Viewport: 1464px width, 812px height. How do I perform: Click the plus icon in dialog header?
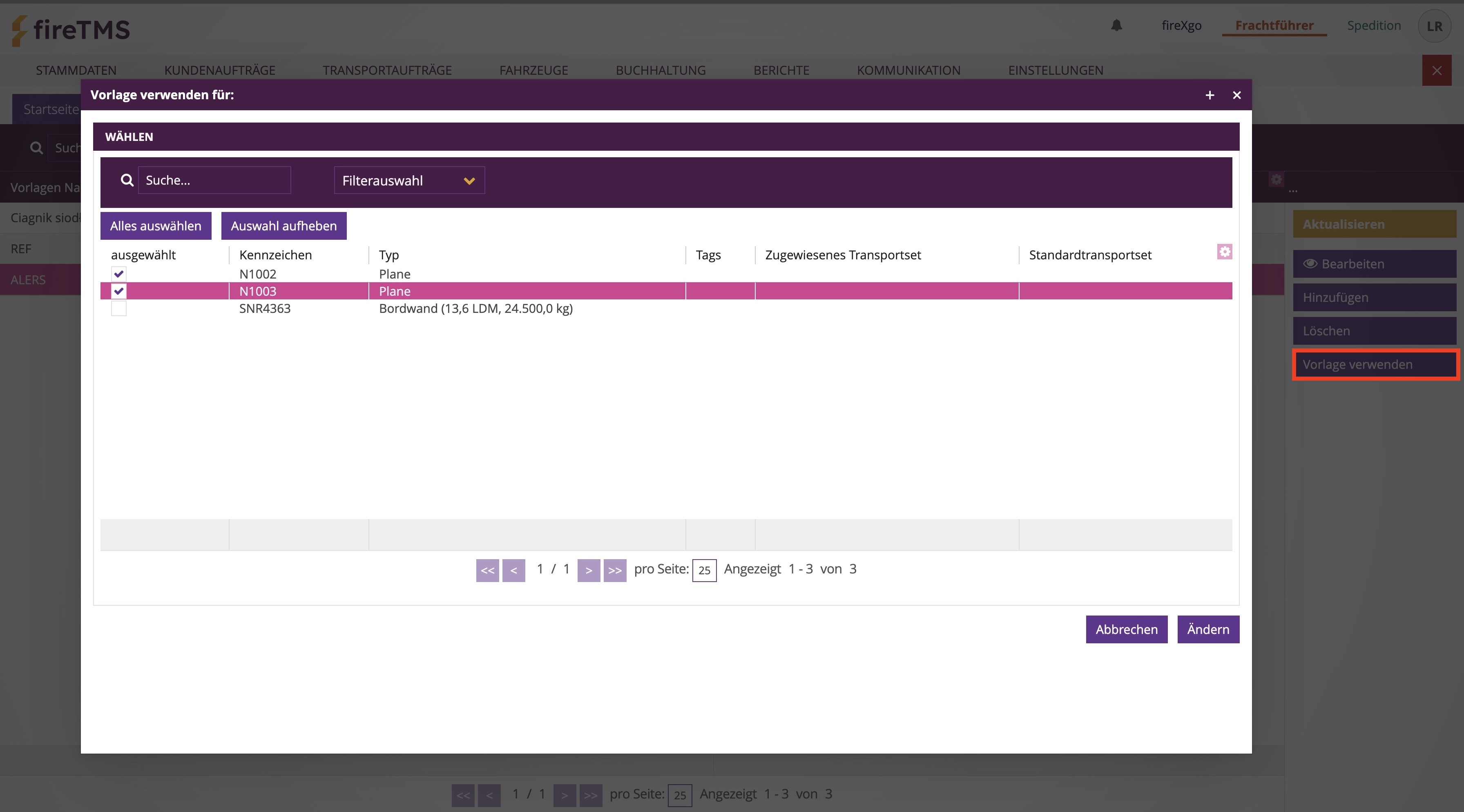[x=1210, y=95]
